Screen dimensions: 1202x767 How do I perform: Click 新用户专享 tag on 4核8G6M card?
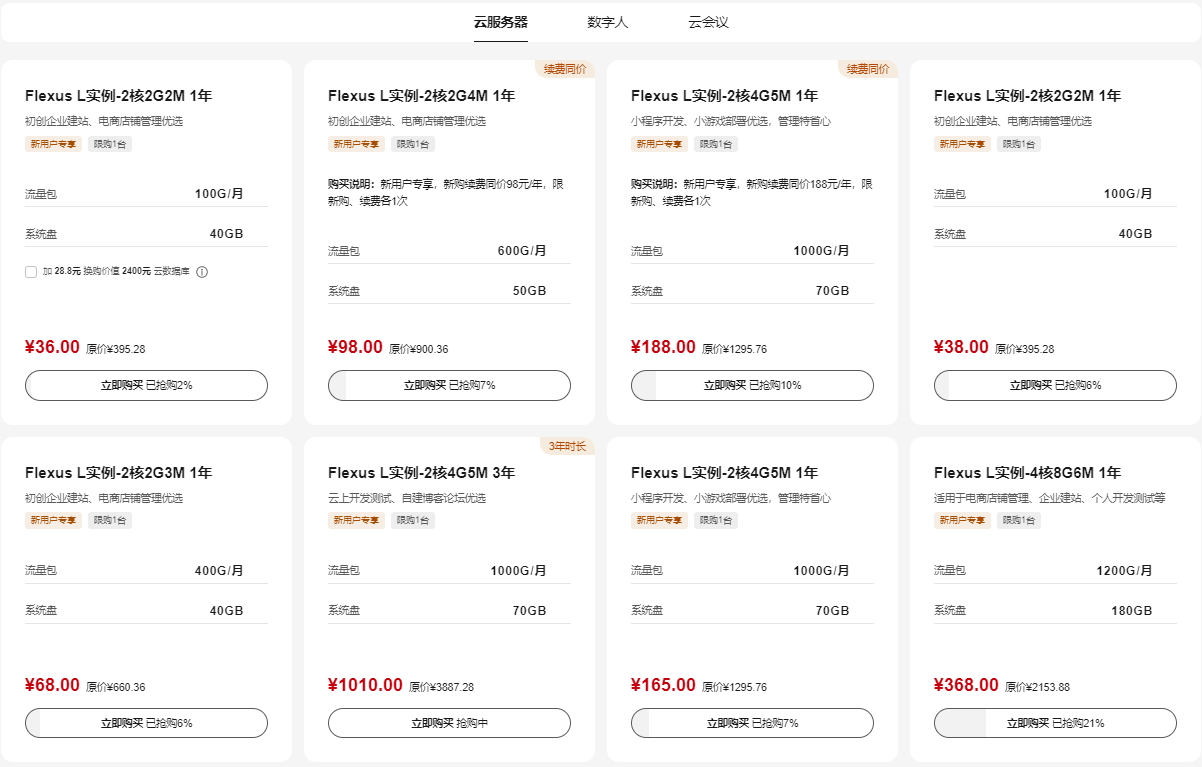pyautogui.click(x=963, y=521)
